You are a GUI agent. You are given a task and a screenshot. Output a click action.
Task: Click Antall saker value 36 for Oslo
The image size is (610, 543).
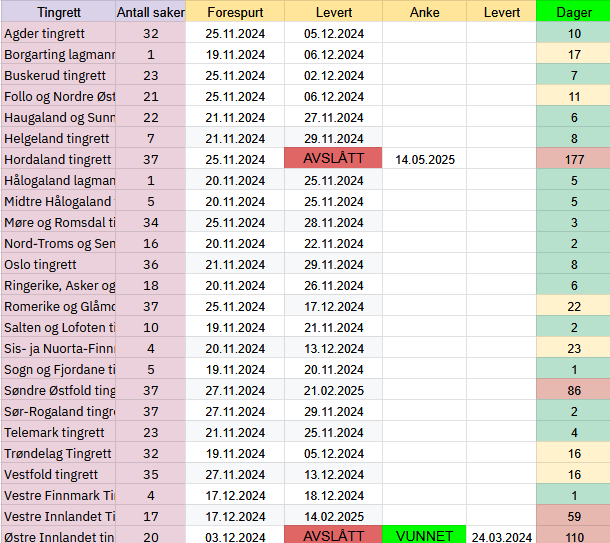click(151, 264)
